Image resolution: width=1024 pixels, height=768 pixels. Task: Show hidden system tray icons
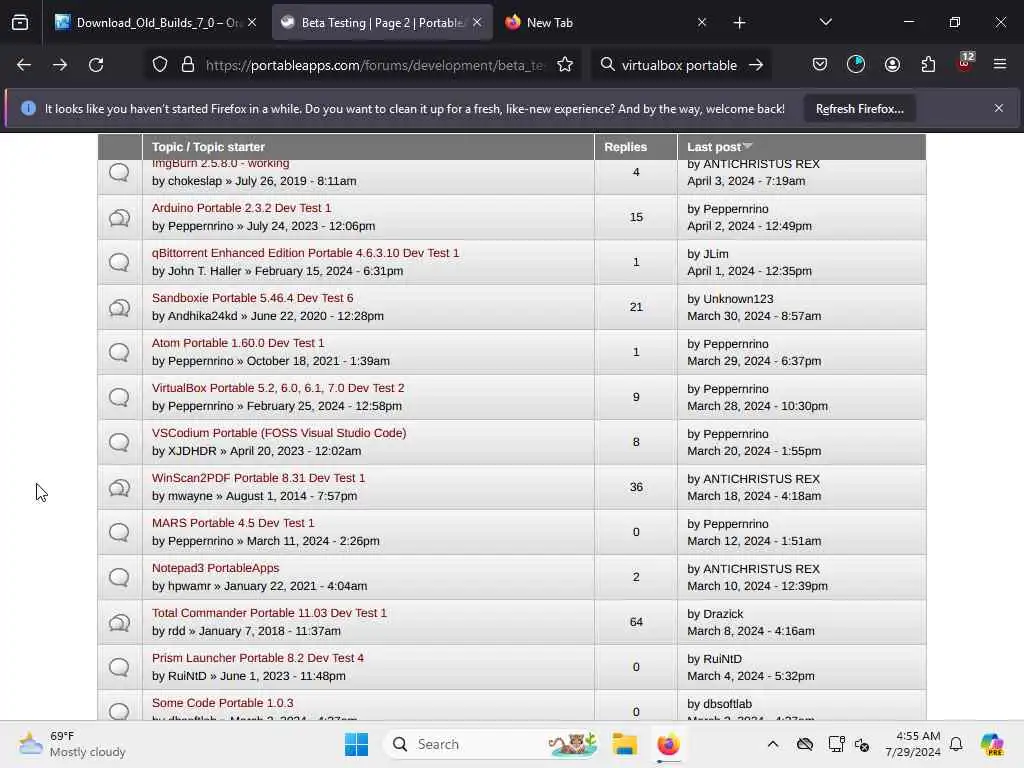tap(773, 744)
